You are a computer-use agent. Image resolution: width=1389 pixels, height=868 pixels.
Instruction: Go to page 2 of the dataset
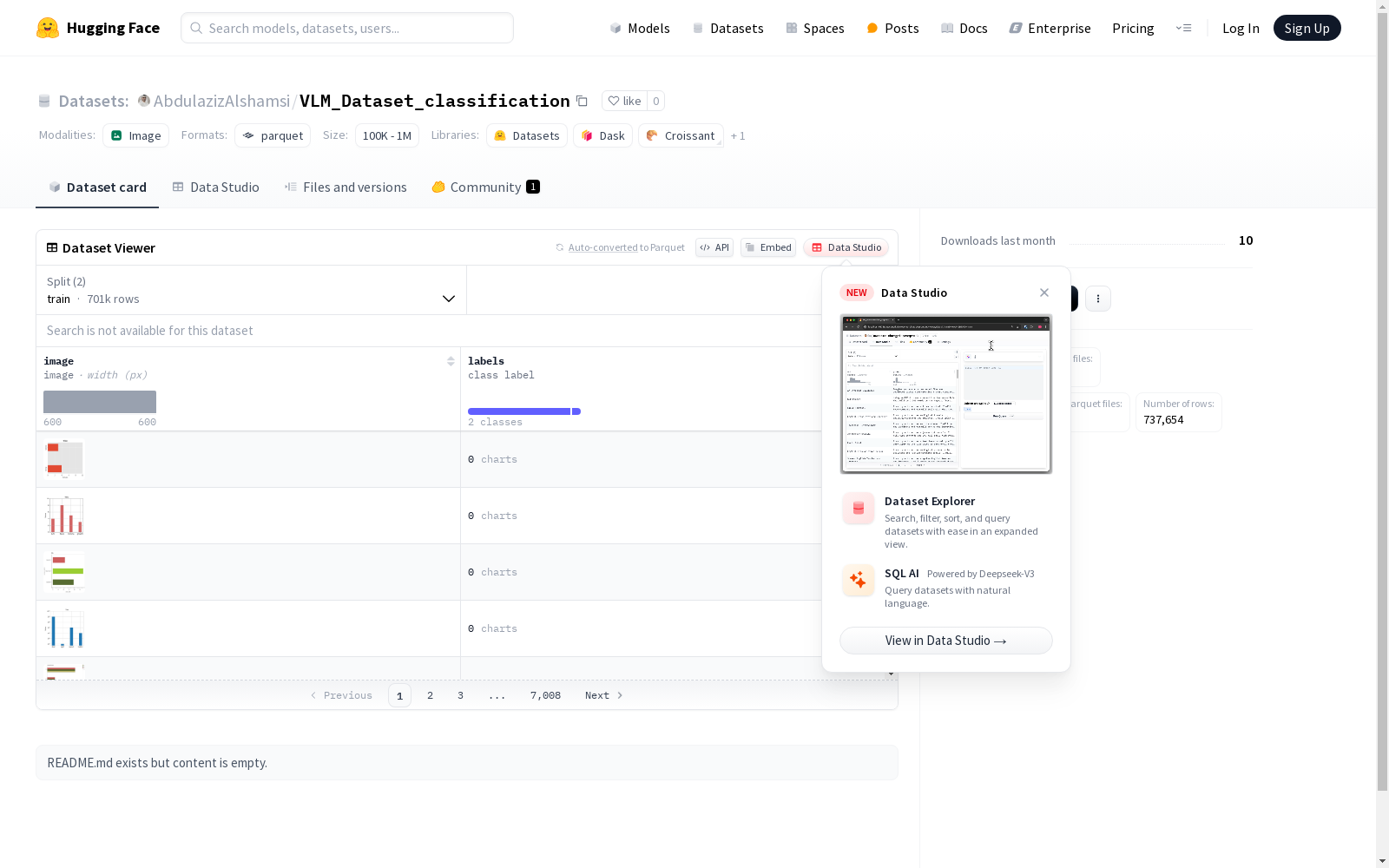[x=430, y=695]
